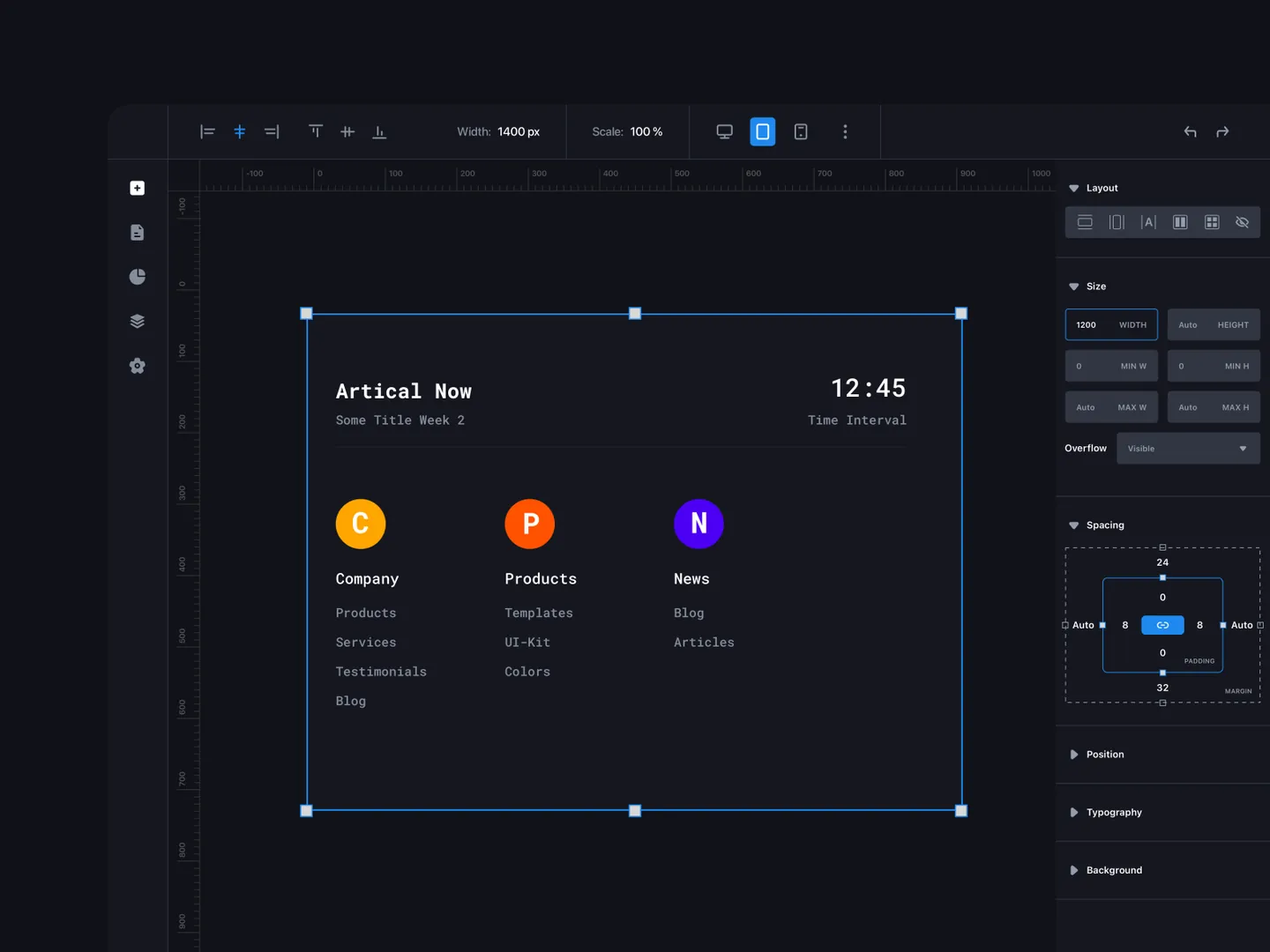Click the Testimonials link under Company
The width and height of the screenshot is (1270, 952).
[381, 672]
